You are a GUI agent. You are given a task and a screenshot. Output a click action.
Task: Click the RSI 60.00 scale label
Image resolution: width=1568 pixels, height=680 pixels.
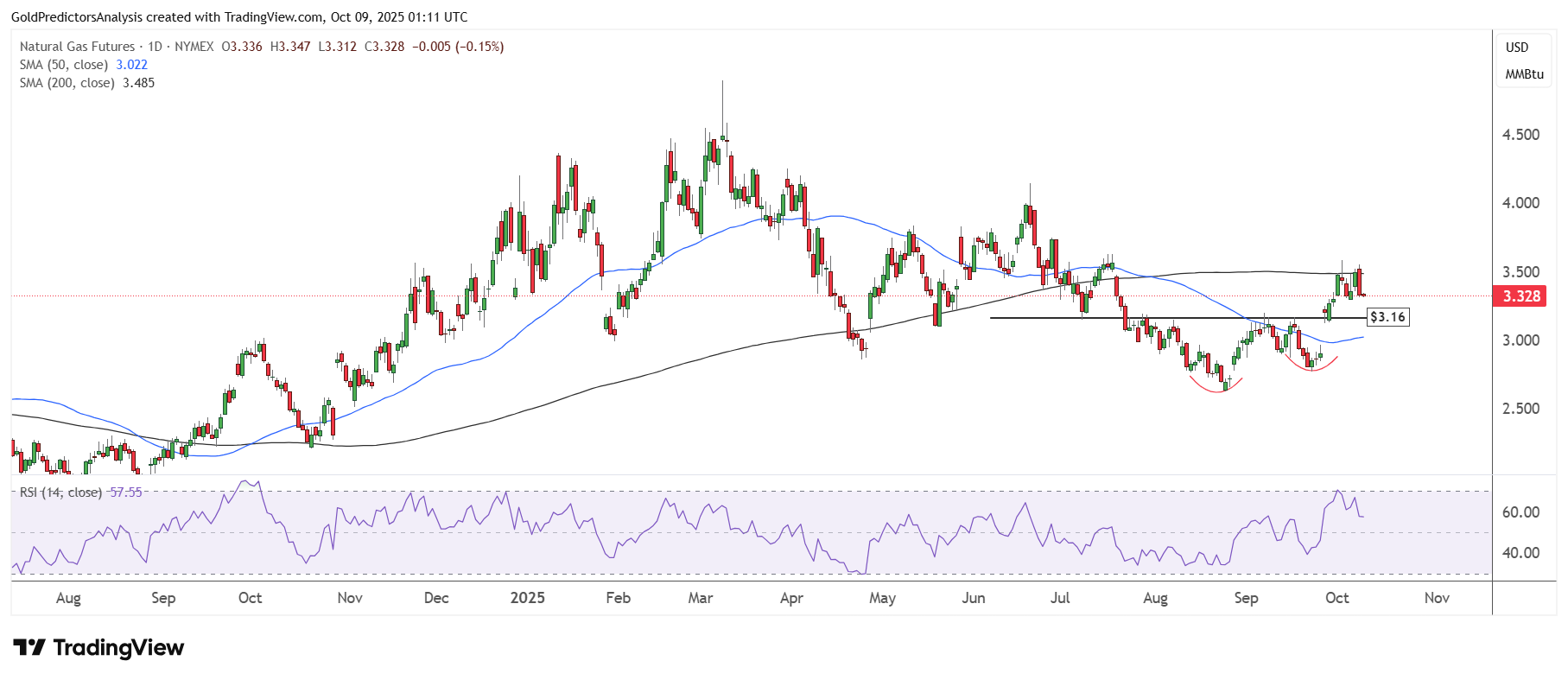click(1520, 512)
